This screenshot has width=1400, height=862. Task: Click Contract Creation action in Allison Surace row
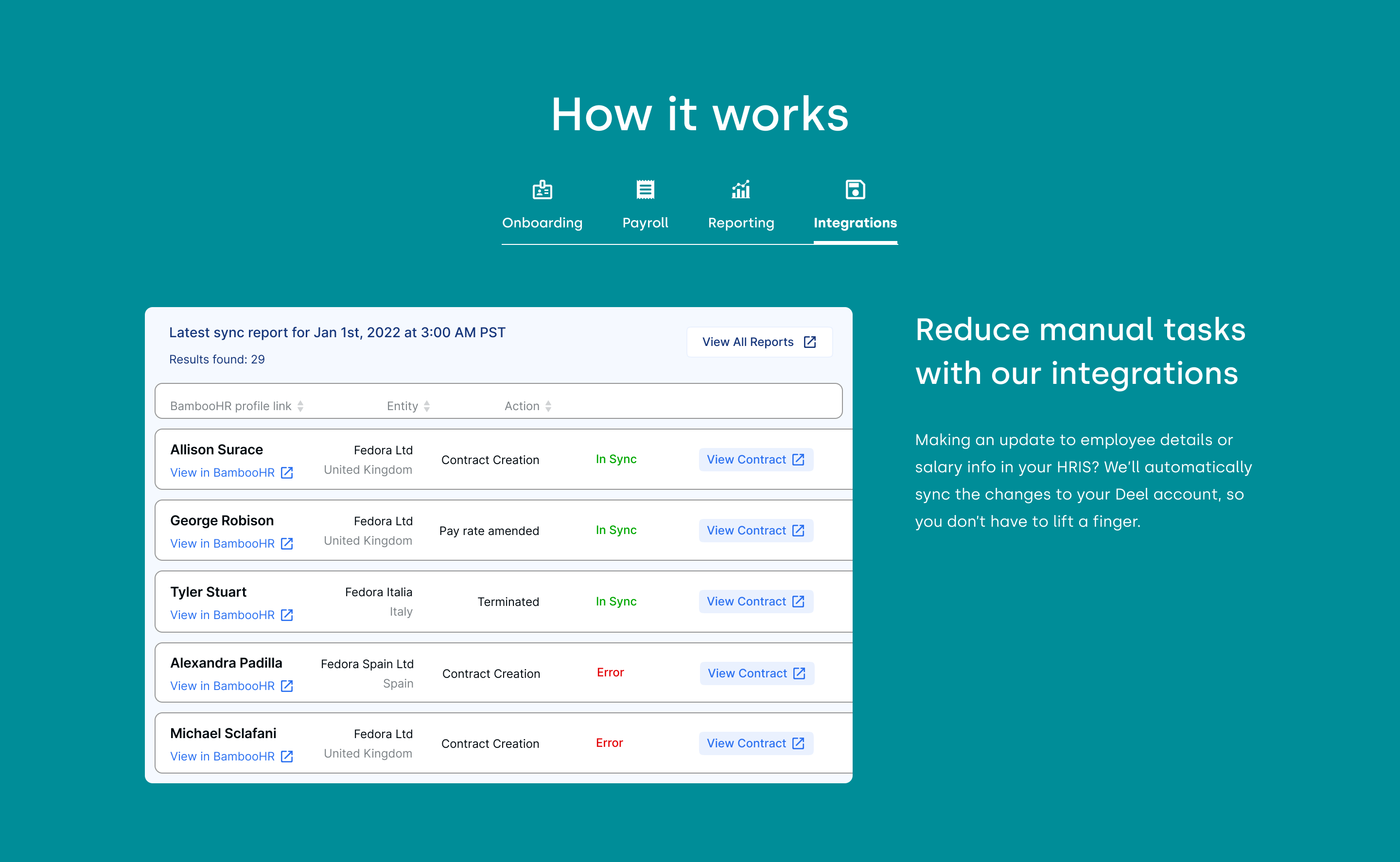pyautogui.click(x=490, y=460)
